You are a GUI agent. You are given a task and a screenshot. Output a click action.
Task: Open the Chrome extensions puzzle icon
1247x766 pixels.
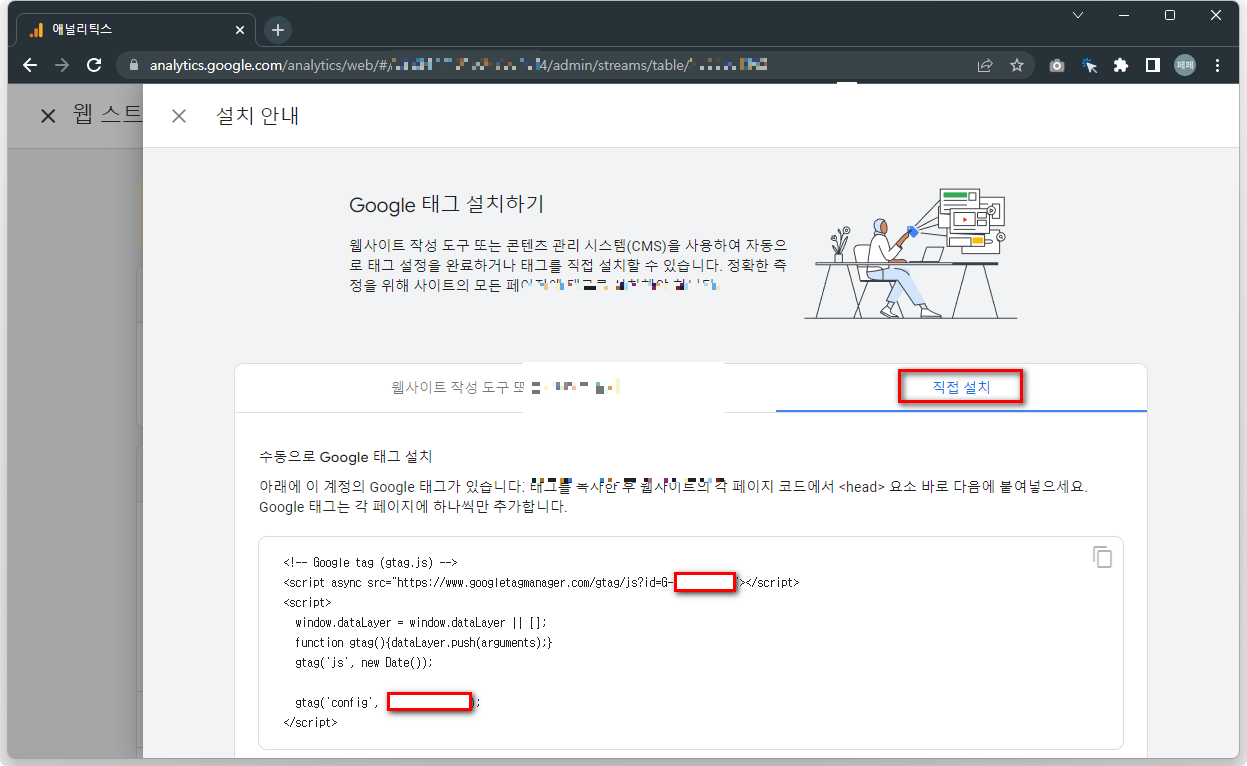click(x=1121, y=64)
